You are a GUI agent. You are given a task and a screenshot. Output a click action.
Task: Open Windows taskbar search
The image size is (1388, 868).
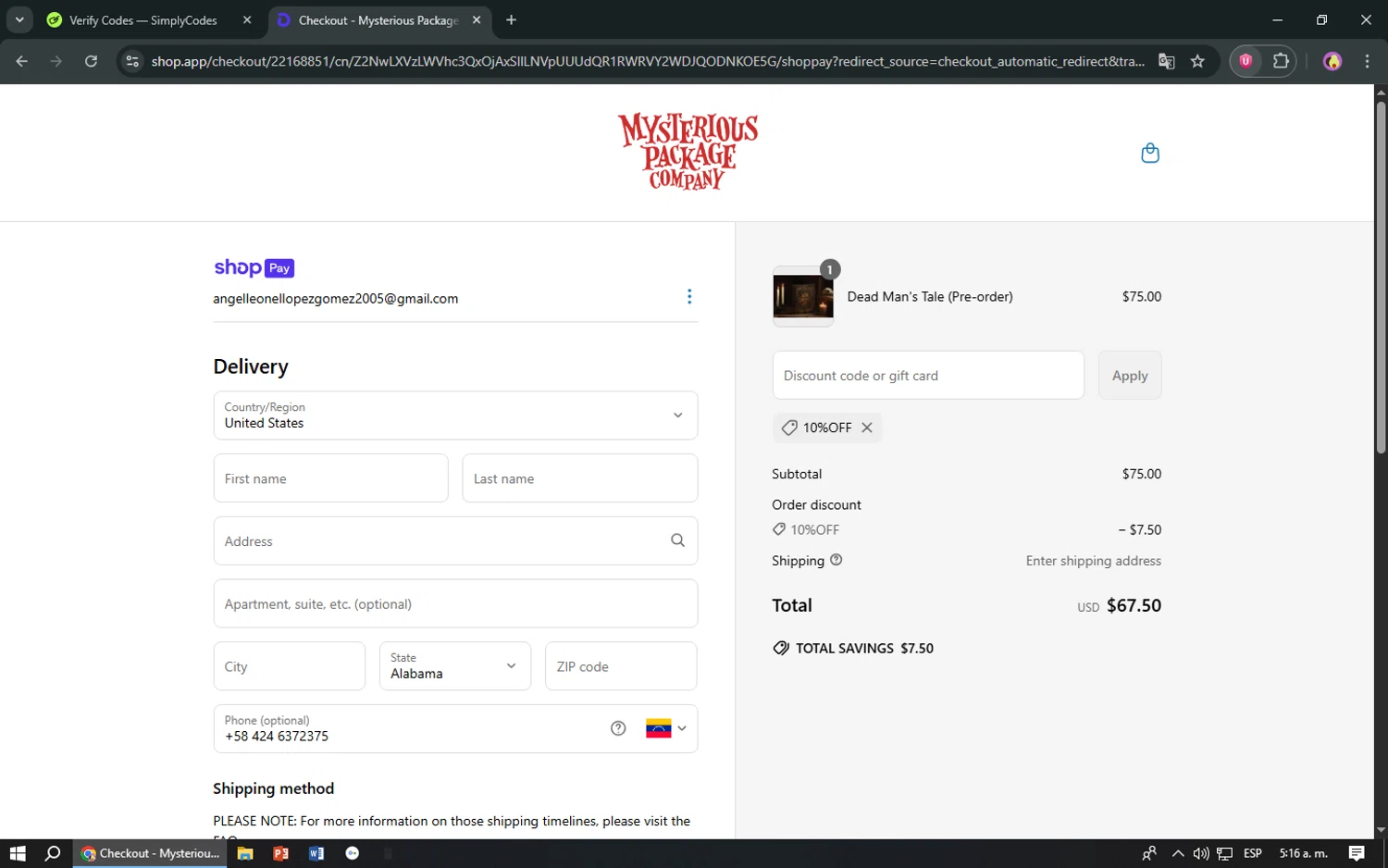click(53, 853)
